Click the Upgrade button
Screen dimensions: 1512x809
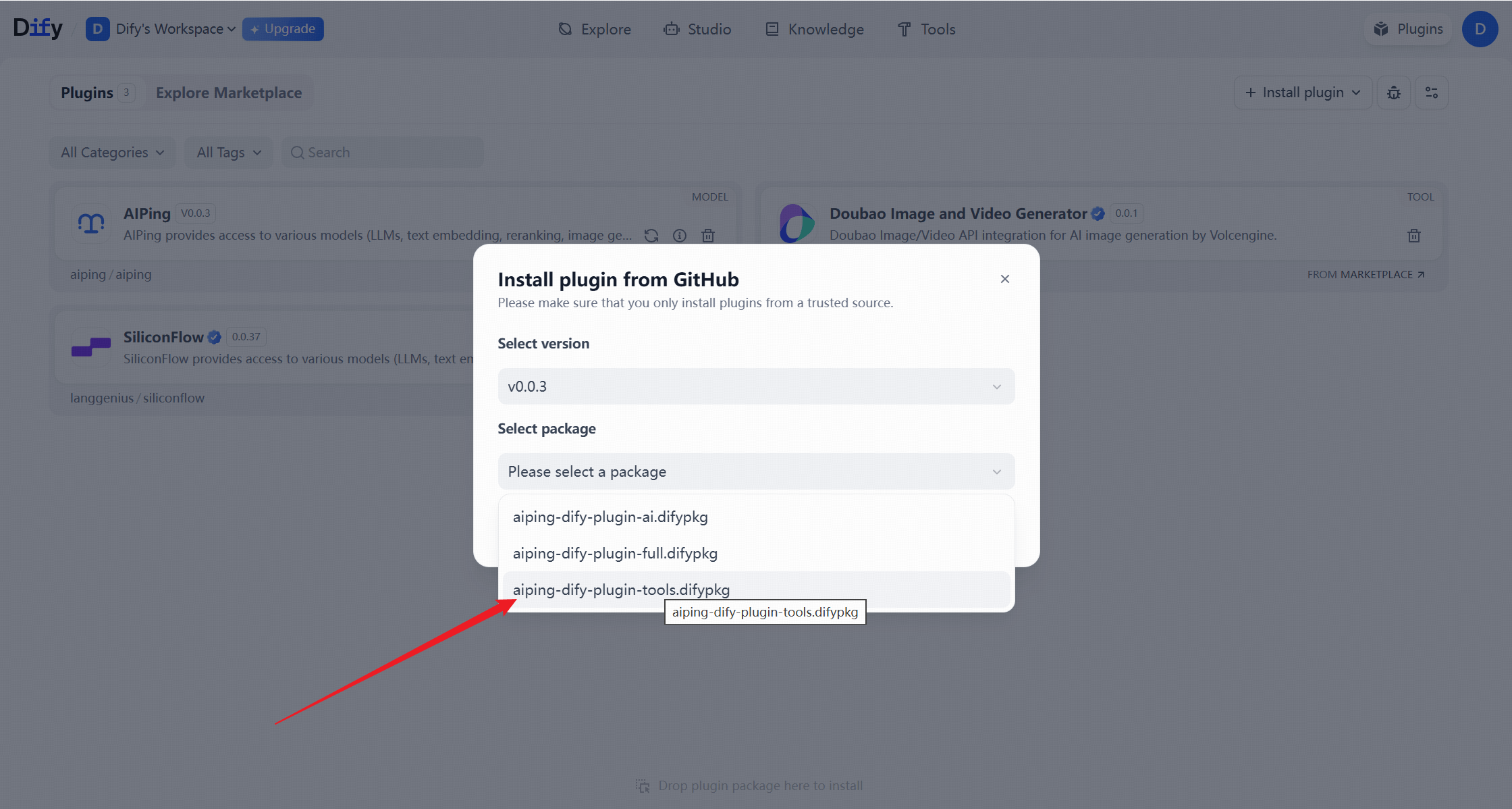pos(283,29)
